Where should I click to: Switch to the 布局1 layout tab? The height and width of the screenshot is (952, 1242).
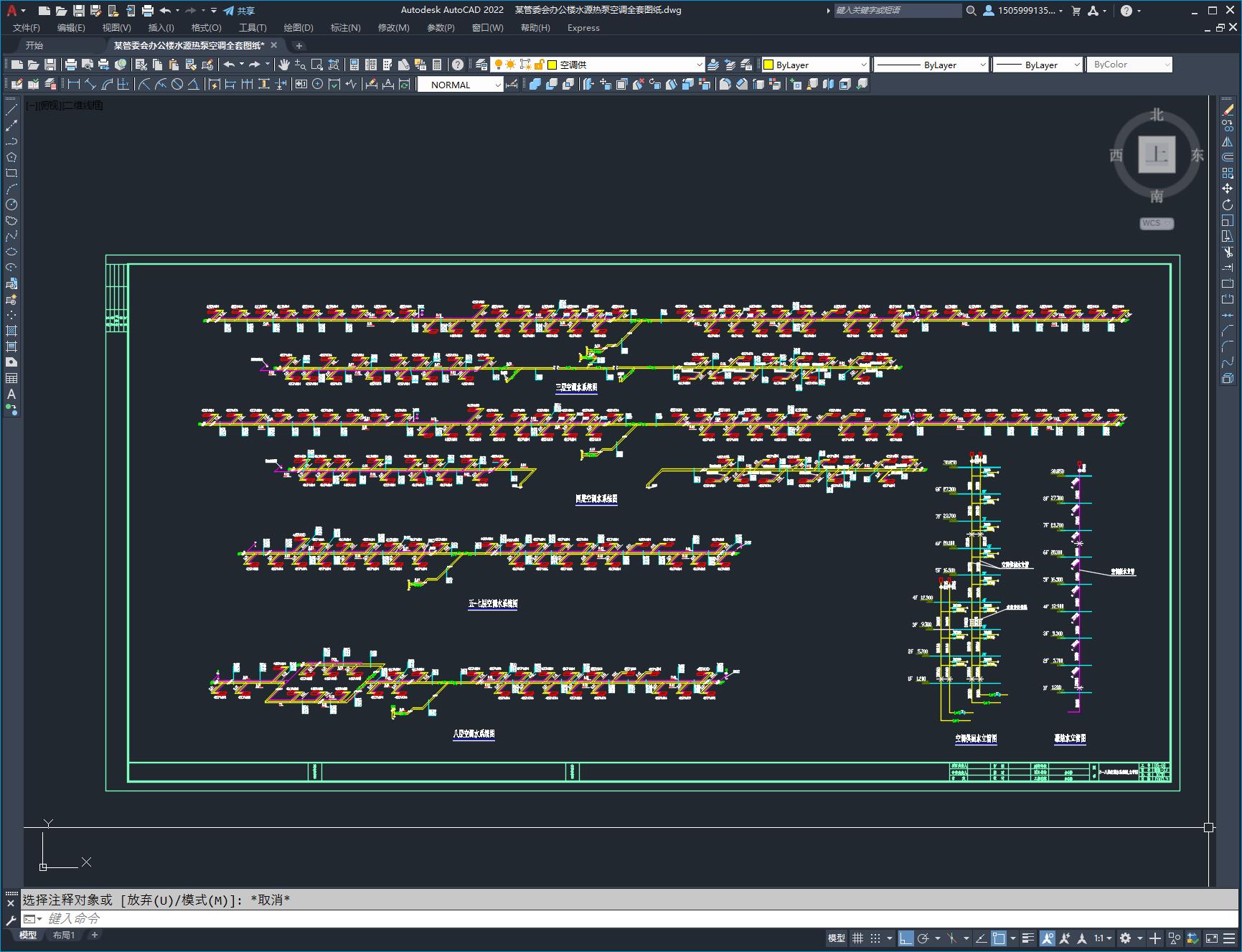[63, 935]
